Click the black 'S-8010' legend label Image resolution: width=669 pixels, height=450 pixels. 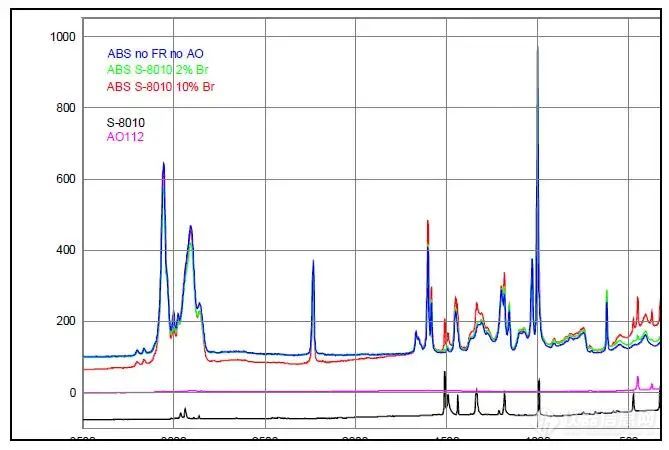pos(126,122)
